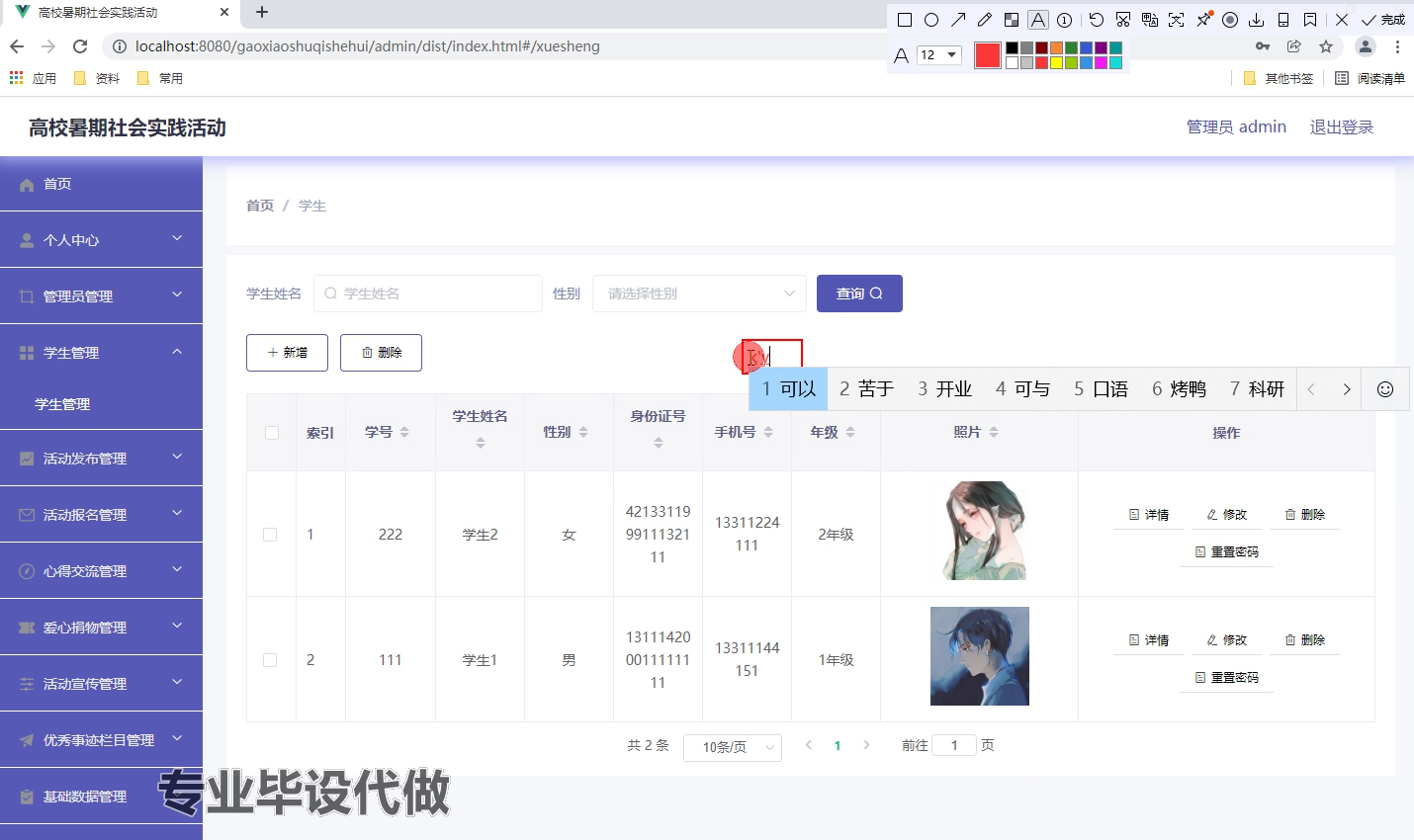The height and width of the screenshot is (840, 1414).
Task: Click 重置密码 for 学生1
Action: (1226, 678)
